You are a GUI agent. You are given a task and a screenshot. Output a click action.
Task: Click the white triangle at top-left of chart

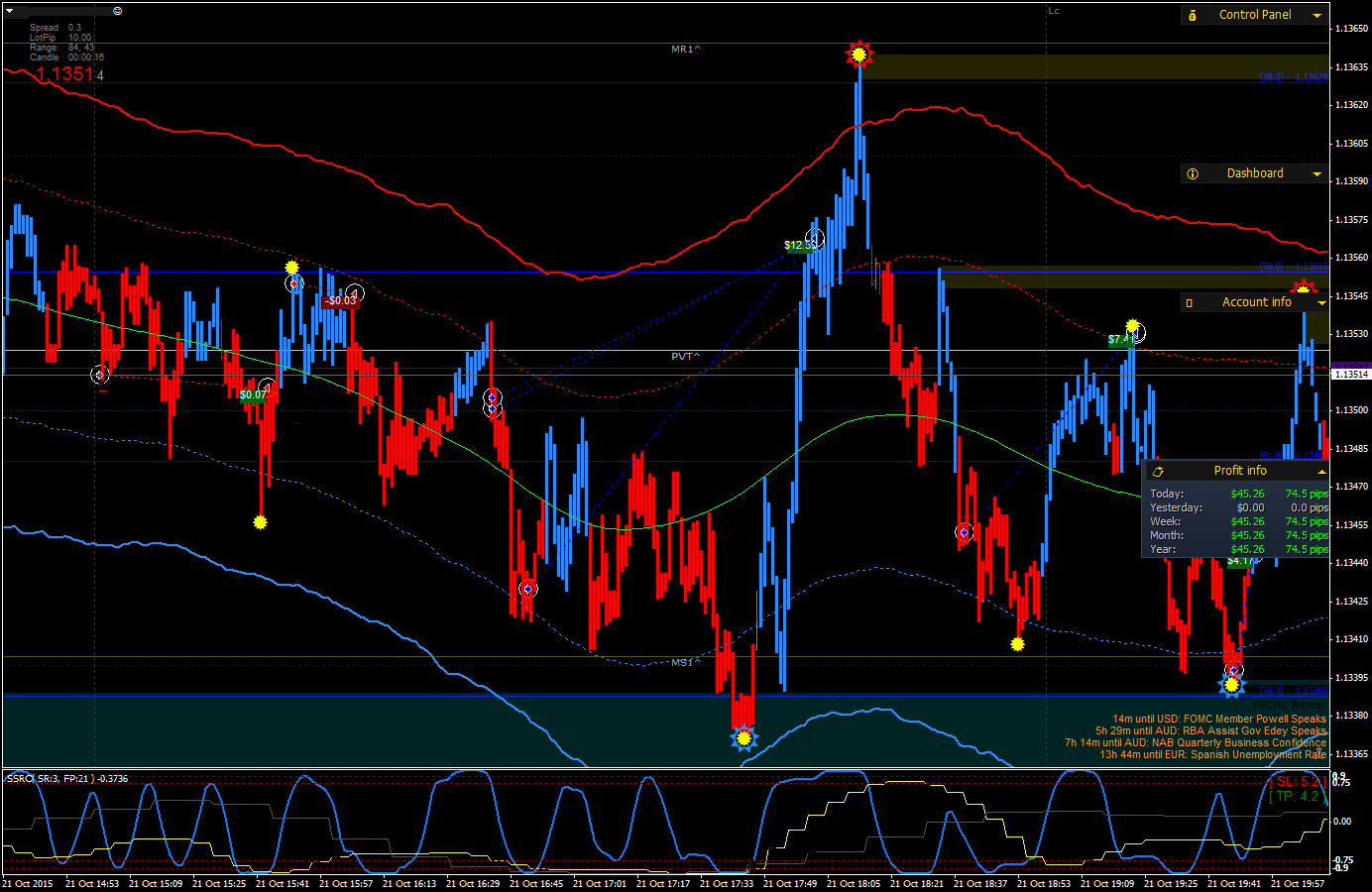[10, 11]
